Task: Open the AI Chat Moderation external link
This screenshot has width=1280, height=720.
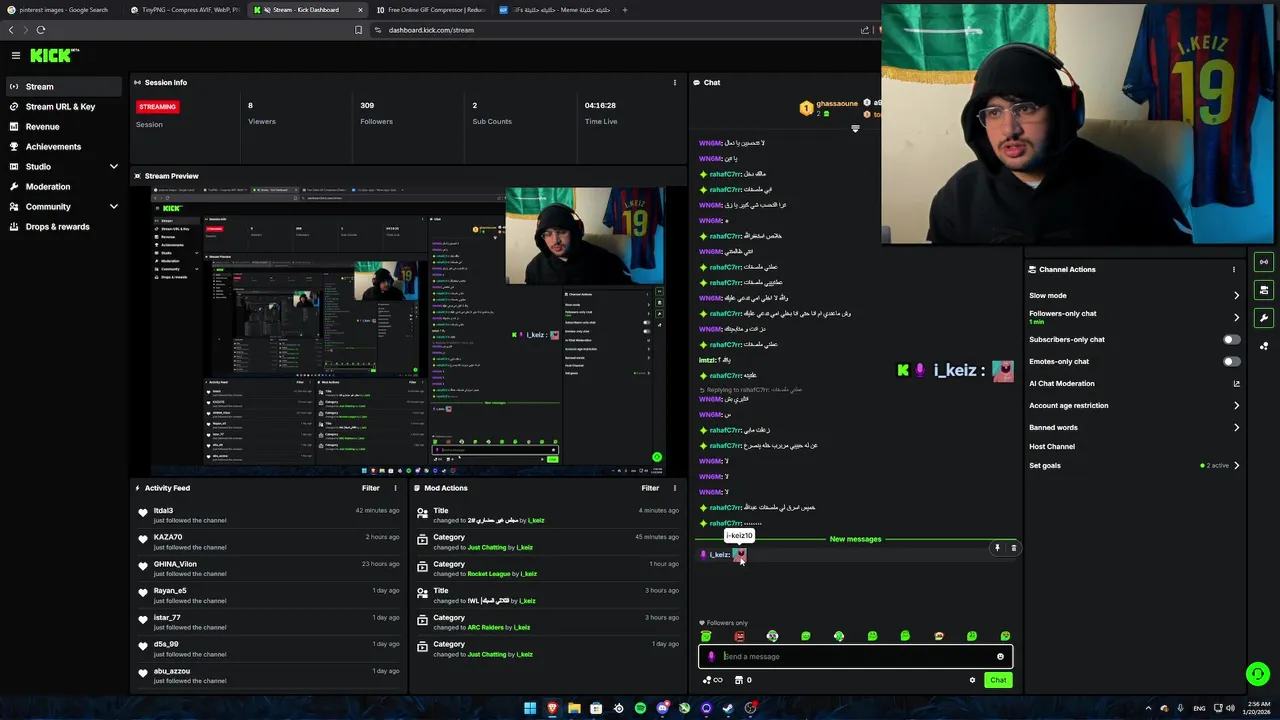Action: coord(1236,384)
